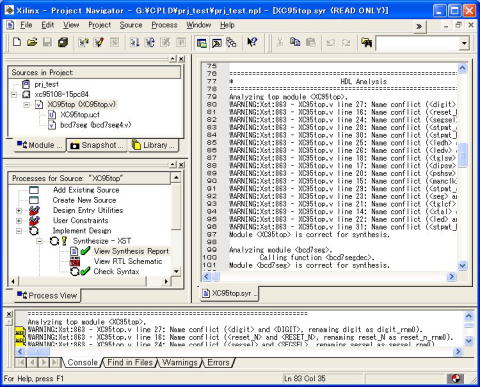Open the Window menu

point(199,25)
